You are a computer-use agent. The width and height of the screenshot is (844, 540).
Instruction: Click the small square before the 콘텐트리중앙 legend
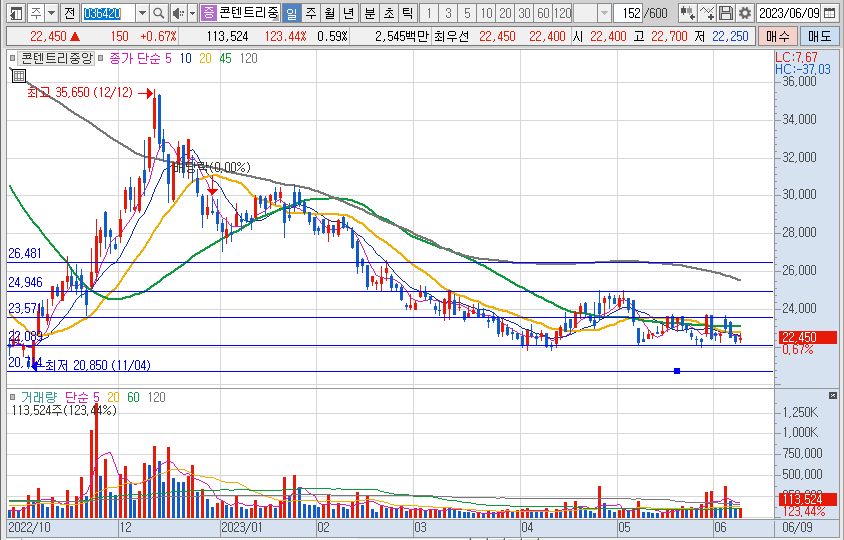pyautogui.click(x=12, y=58)
